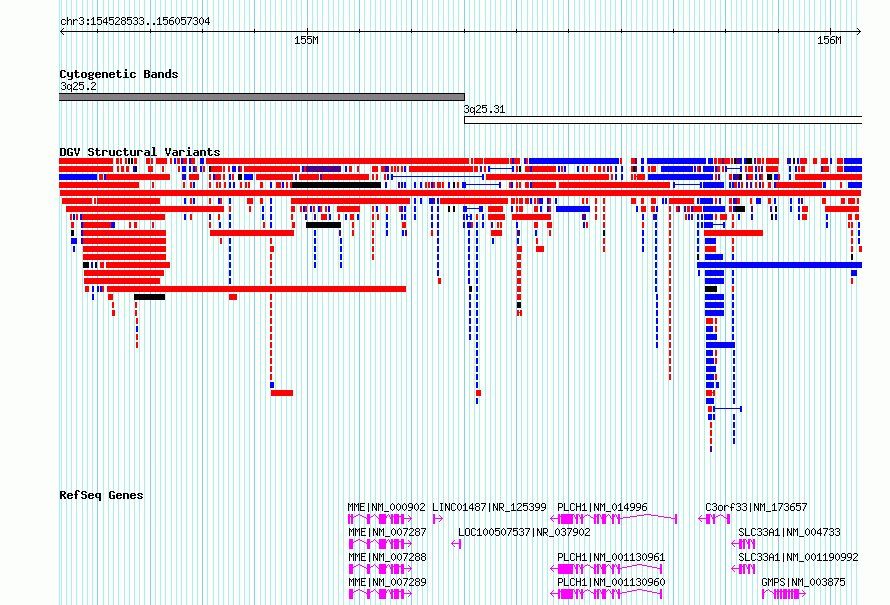Open the GMPS|NM_003875 gene label
The width and height of the screenshot is (890, 605).
pyautogui.click(x=803, y=582)
